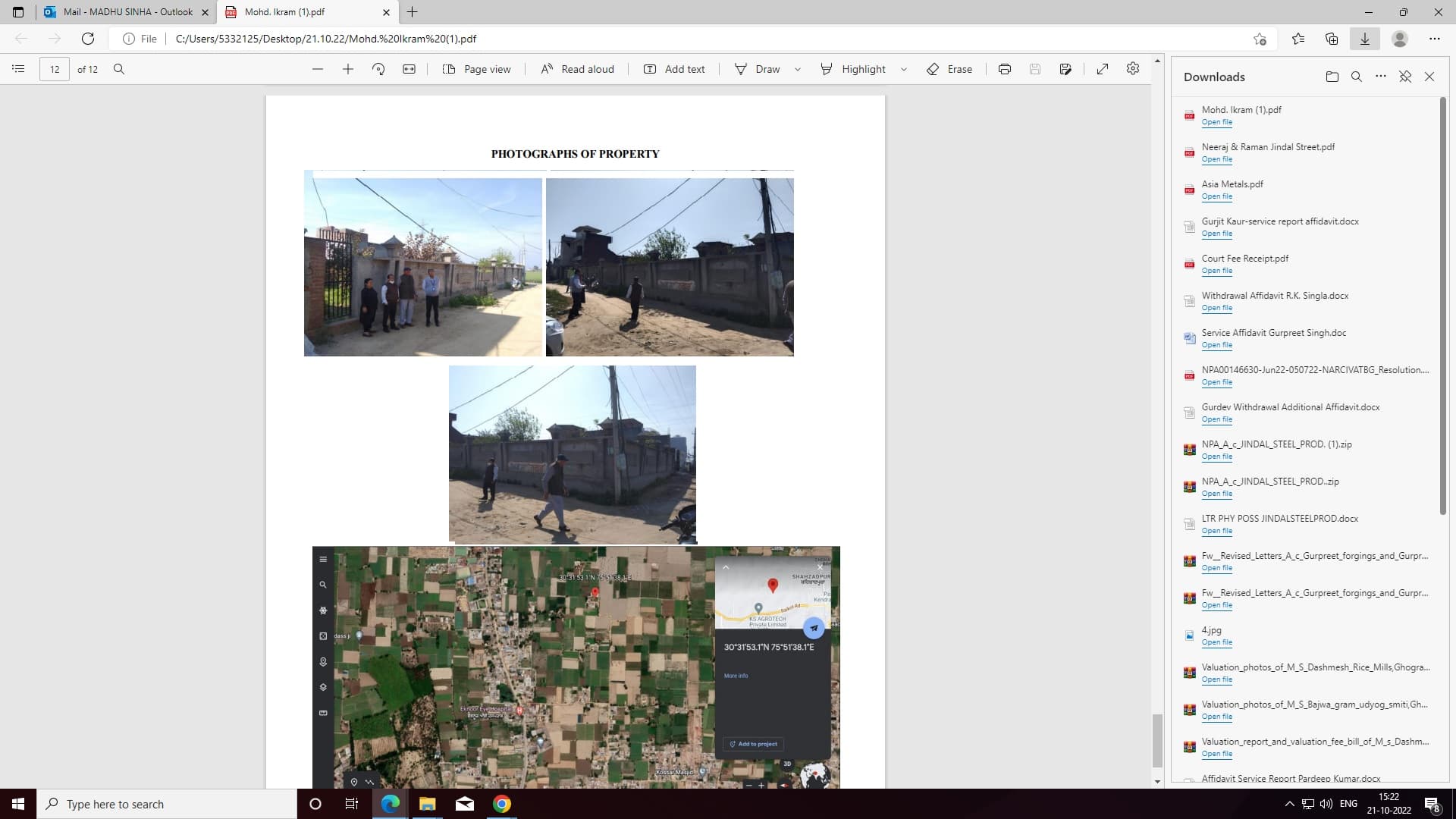Click the PDF vertical scrollbar thumb

click(x=1157, y=740)
